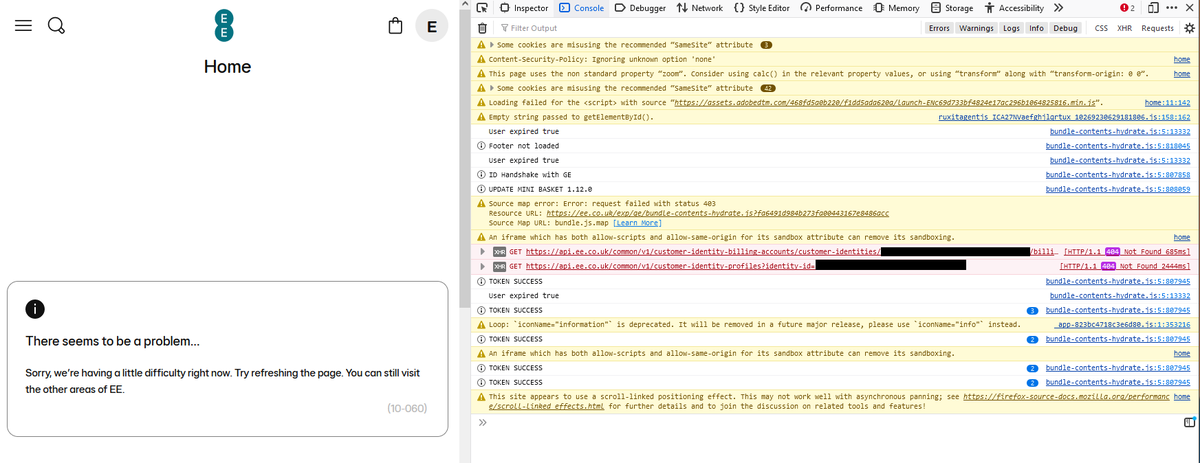Toggle the Debug filter
This screenshot has width=1200, height=463.
1065,28
